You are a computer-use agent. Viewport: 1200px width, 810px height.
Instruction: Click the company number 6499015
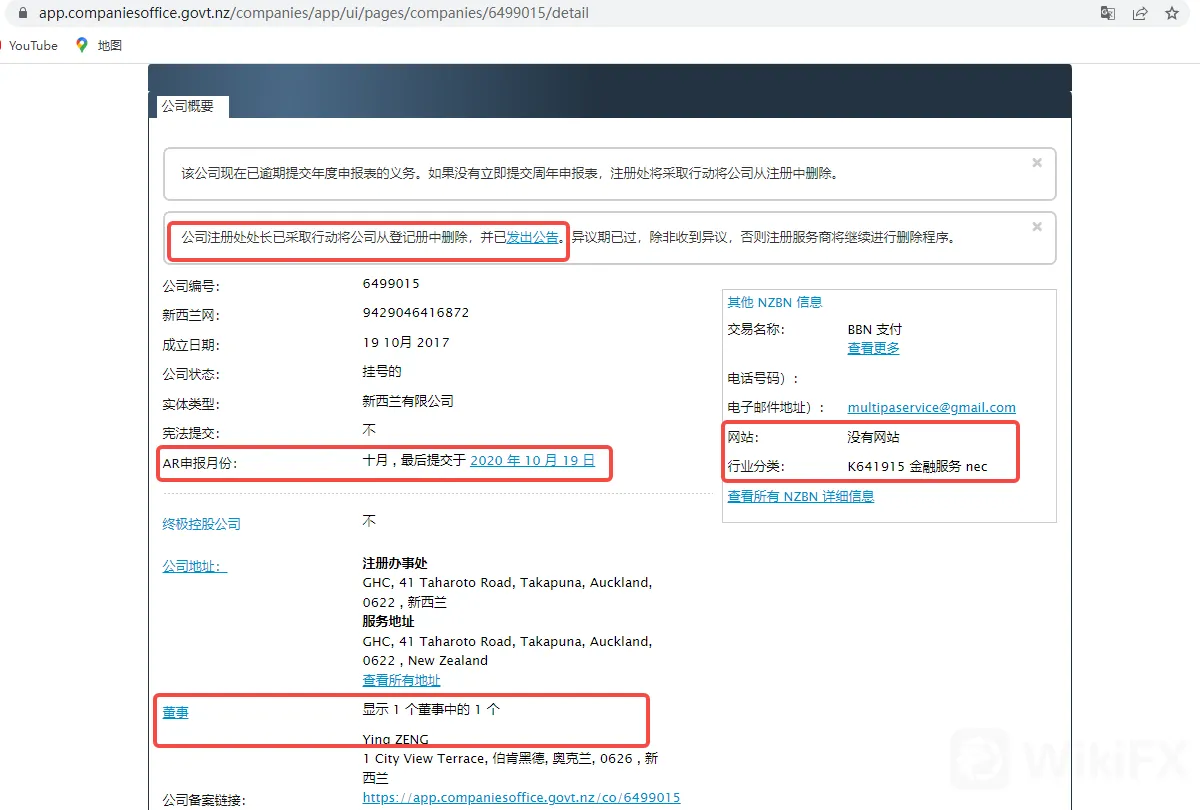point(391,284)
